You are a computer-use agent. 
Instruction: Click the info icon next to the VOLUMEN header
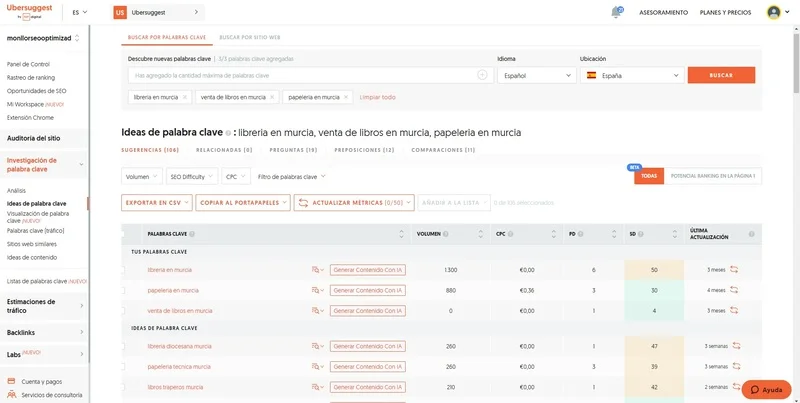(x=446, y=234)
